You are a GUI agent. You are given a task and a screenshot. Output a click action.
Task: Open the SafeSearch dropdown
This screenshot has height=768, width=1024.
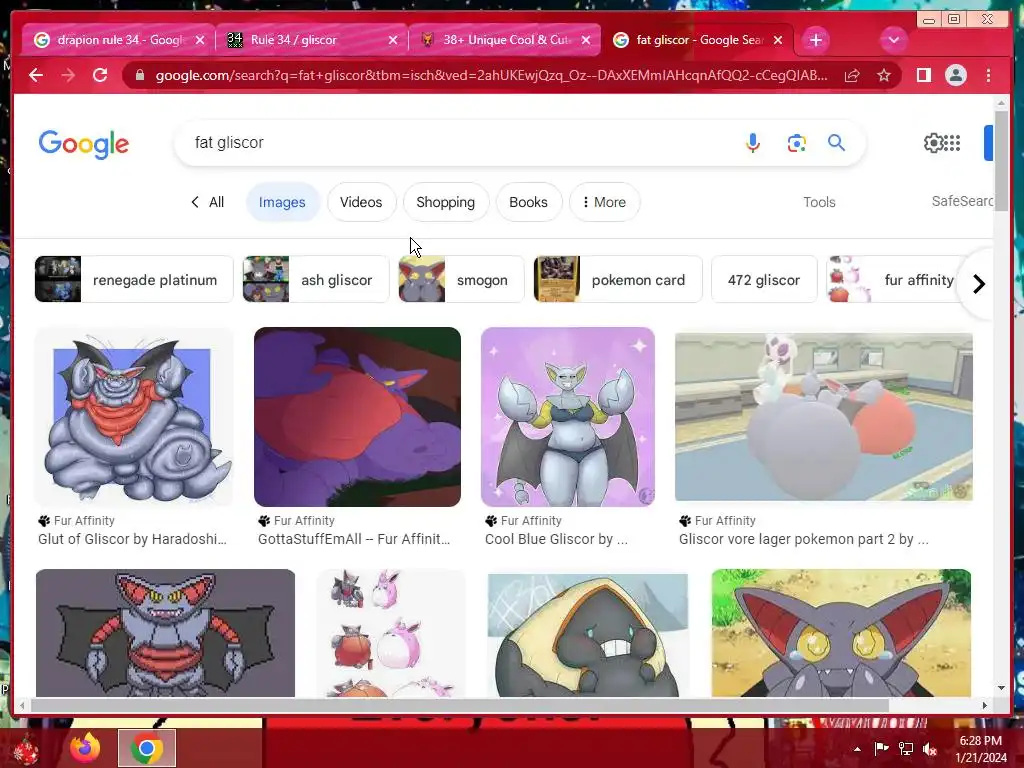962,201
